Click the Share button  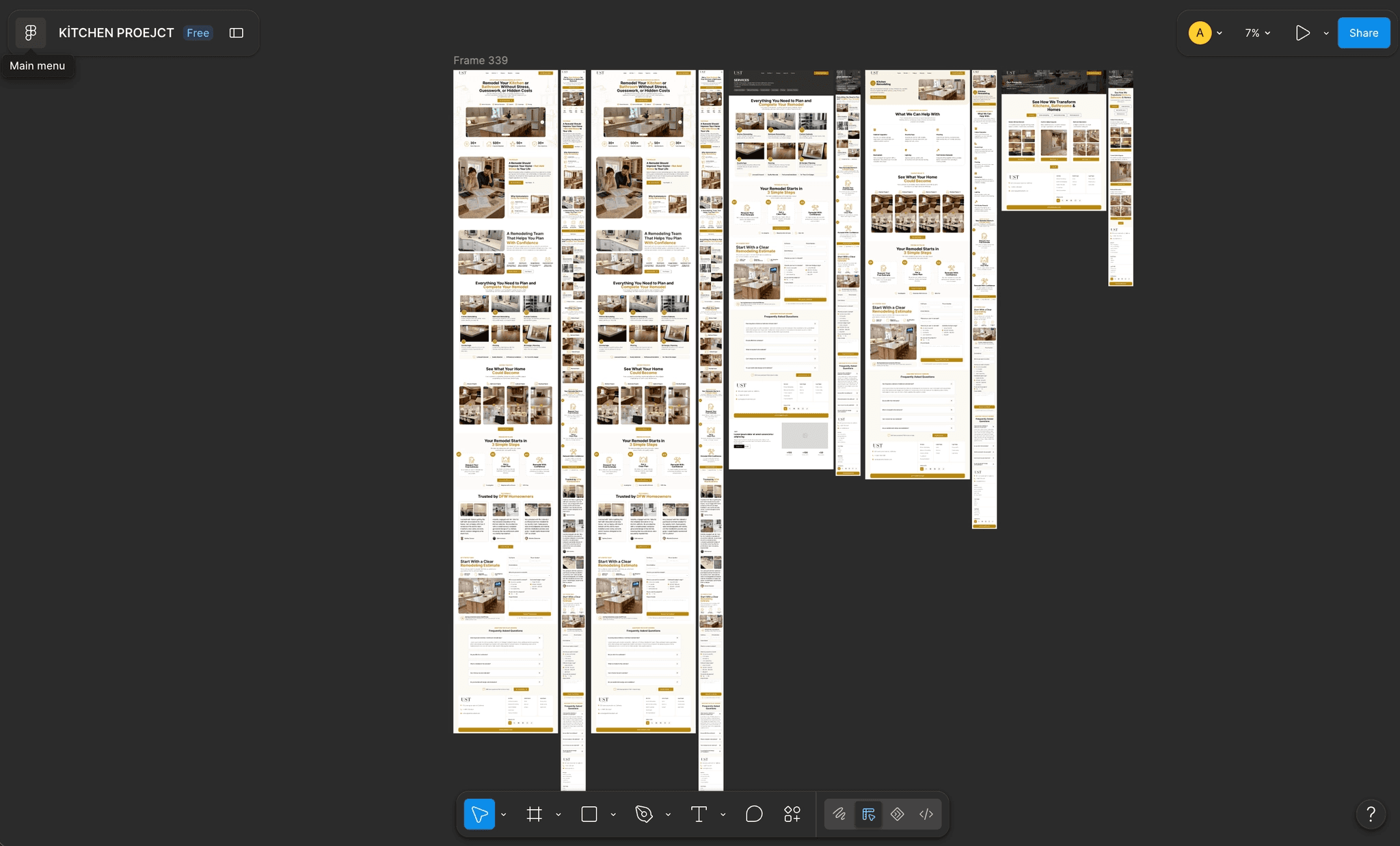pyautogui.click(x=1364, y=33)
